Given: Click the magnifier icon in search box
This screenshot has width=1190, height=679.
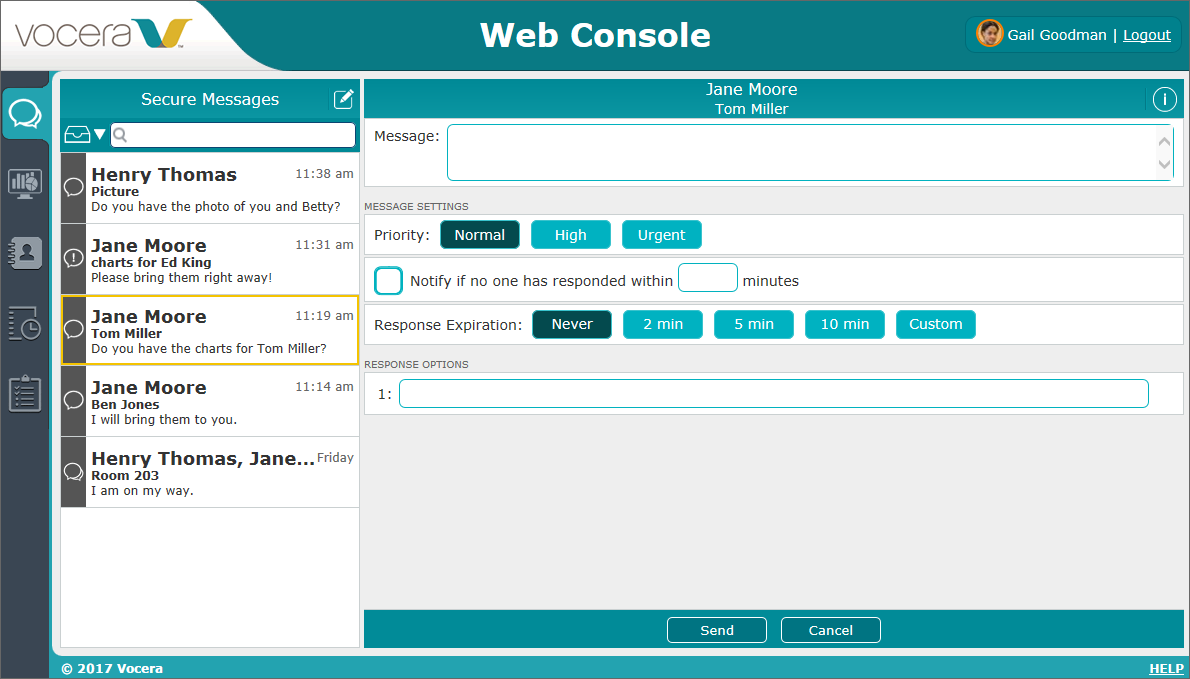Looking at the screenshot, I should coord(120,135).
